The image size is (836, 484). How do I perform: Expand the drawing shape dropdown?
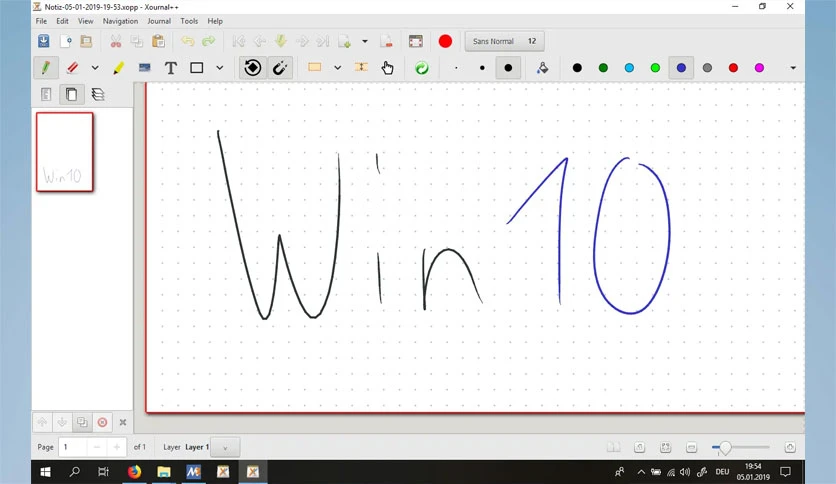[220, 68]
